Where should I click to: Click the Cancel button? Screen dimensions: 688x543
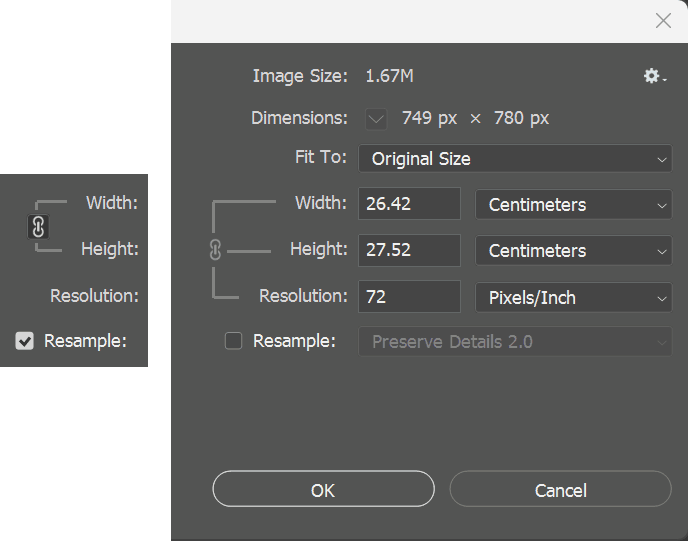[560, 489]
